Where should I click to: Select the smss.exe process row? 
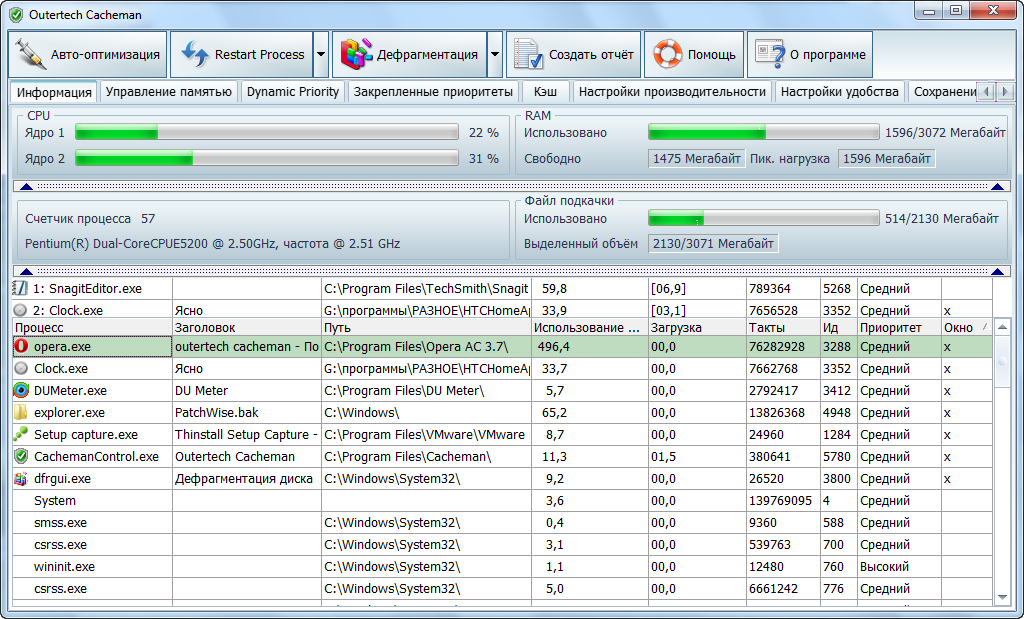point(503,523)
